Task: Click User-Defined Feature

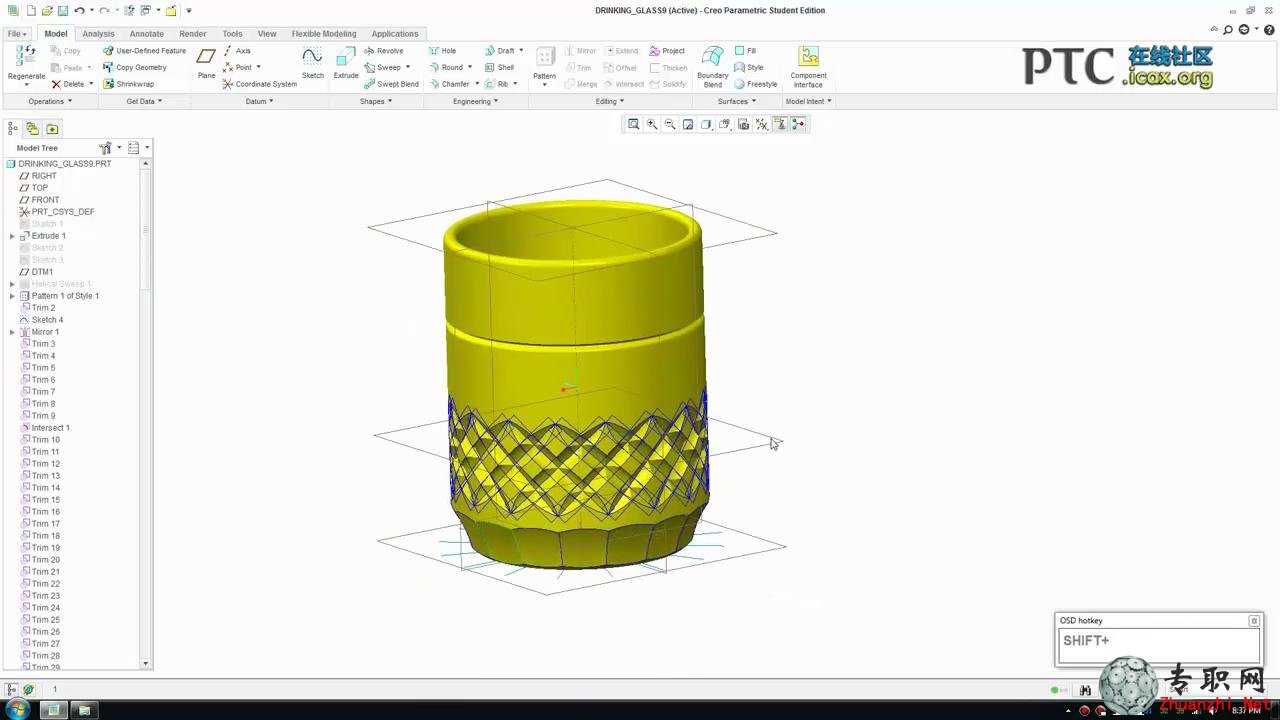Action: coord(144,51)
